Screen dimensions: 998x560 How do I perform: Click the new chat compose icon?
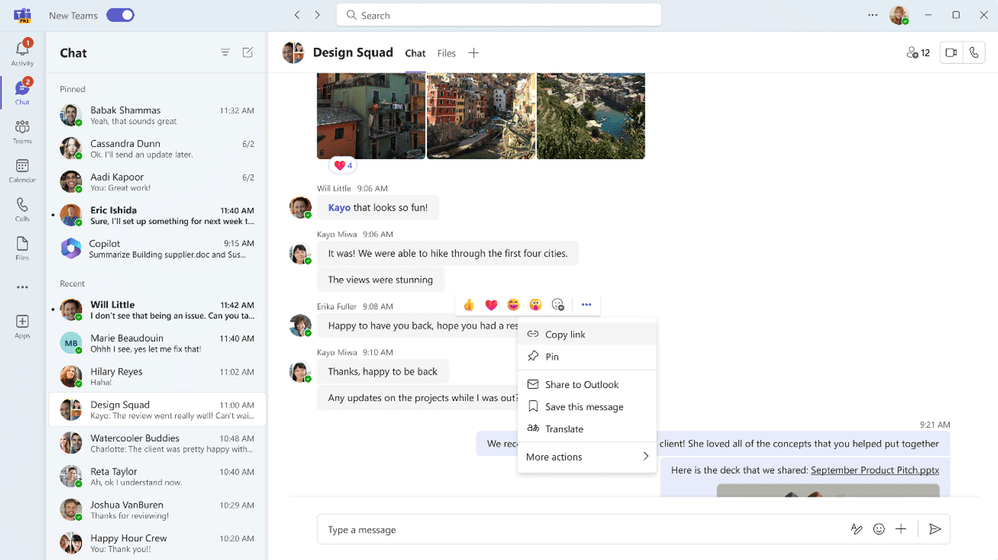248,53
